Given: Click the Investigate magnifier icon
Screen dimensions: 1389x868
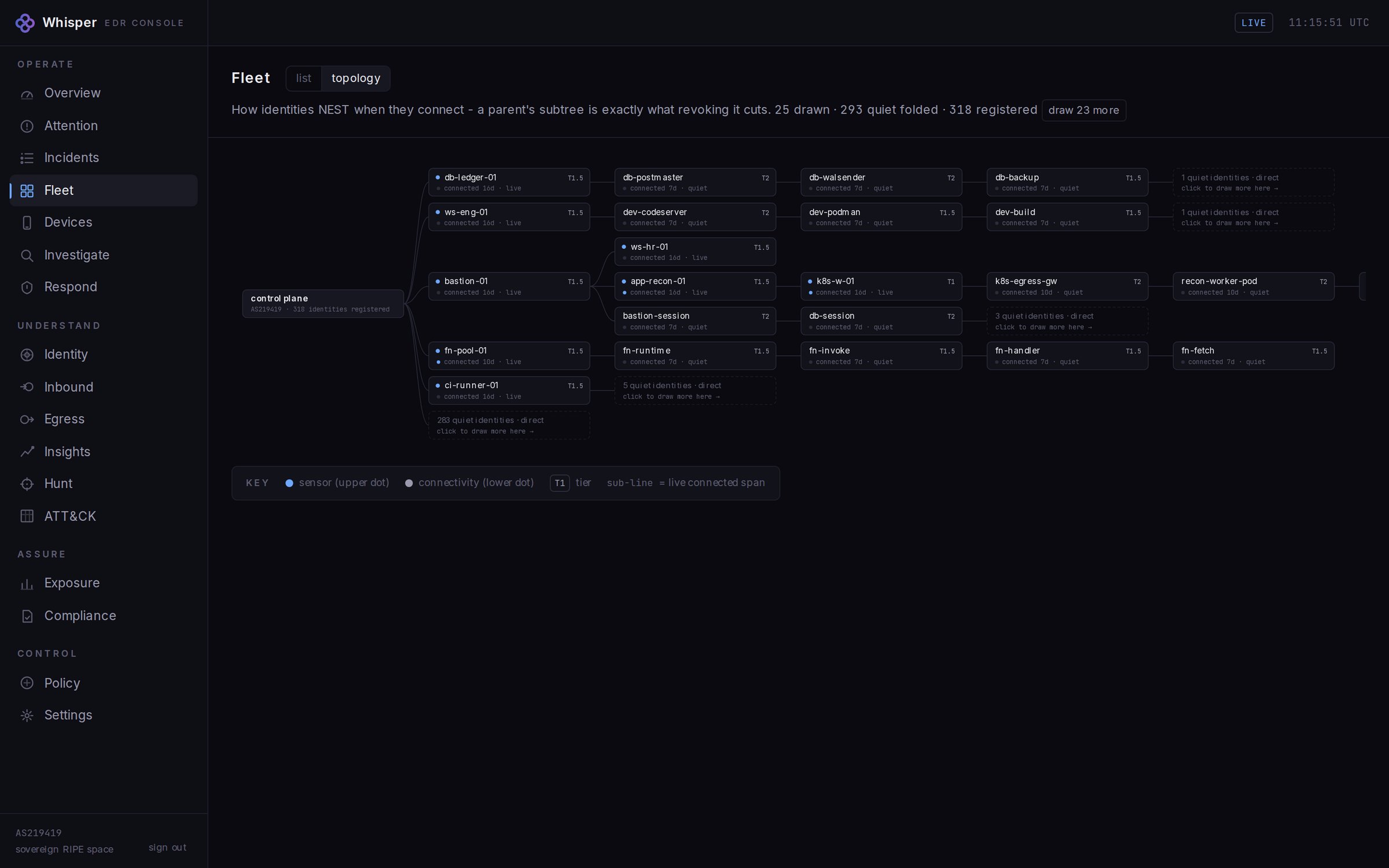Looking at the screenshot, I should click(x=27, y=255).
